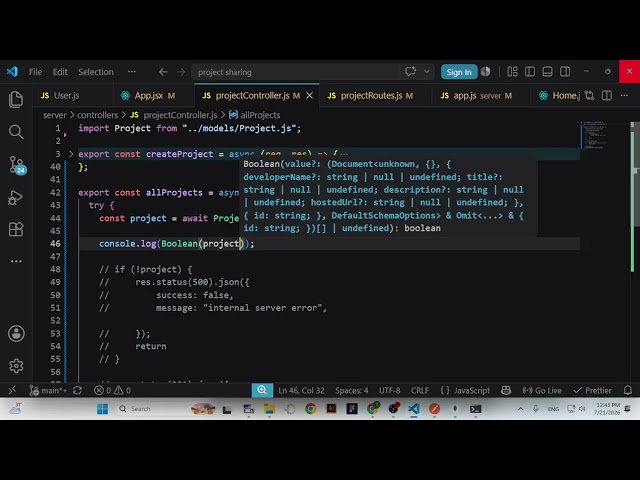
Task: Open the Manage gear icon
Action: 16,365
